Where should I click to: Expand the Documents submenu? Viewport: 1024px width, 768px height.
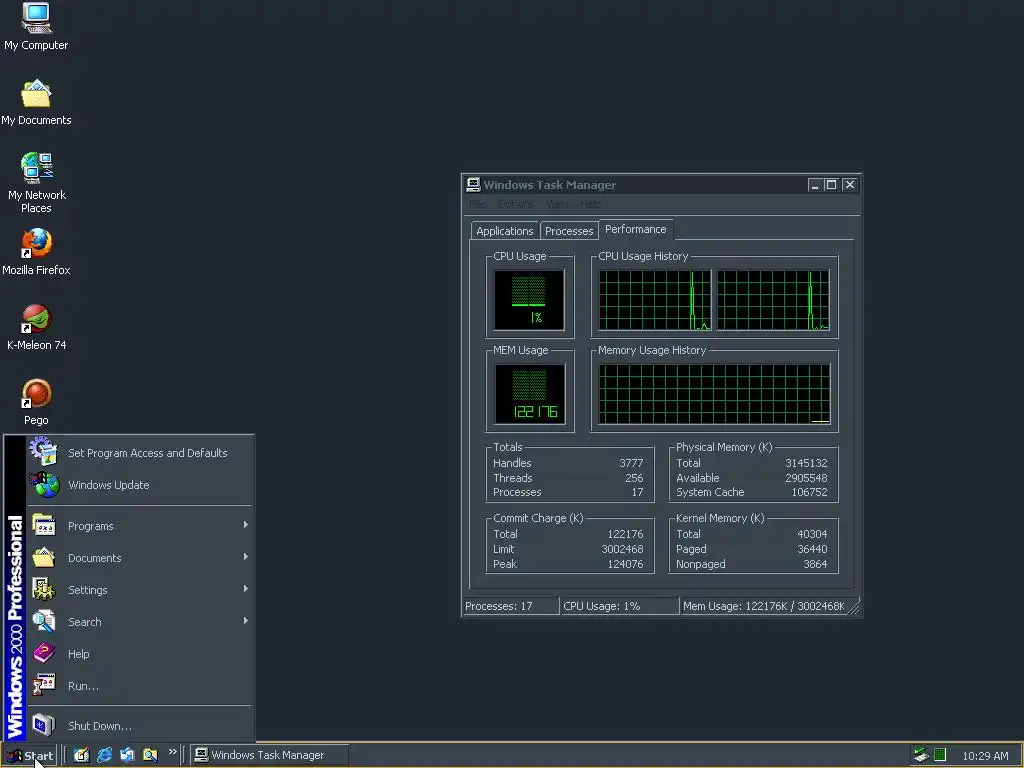pyautogui.click(x=140, y=558)
